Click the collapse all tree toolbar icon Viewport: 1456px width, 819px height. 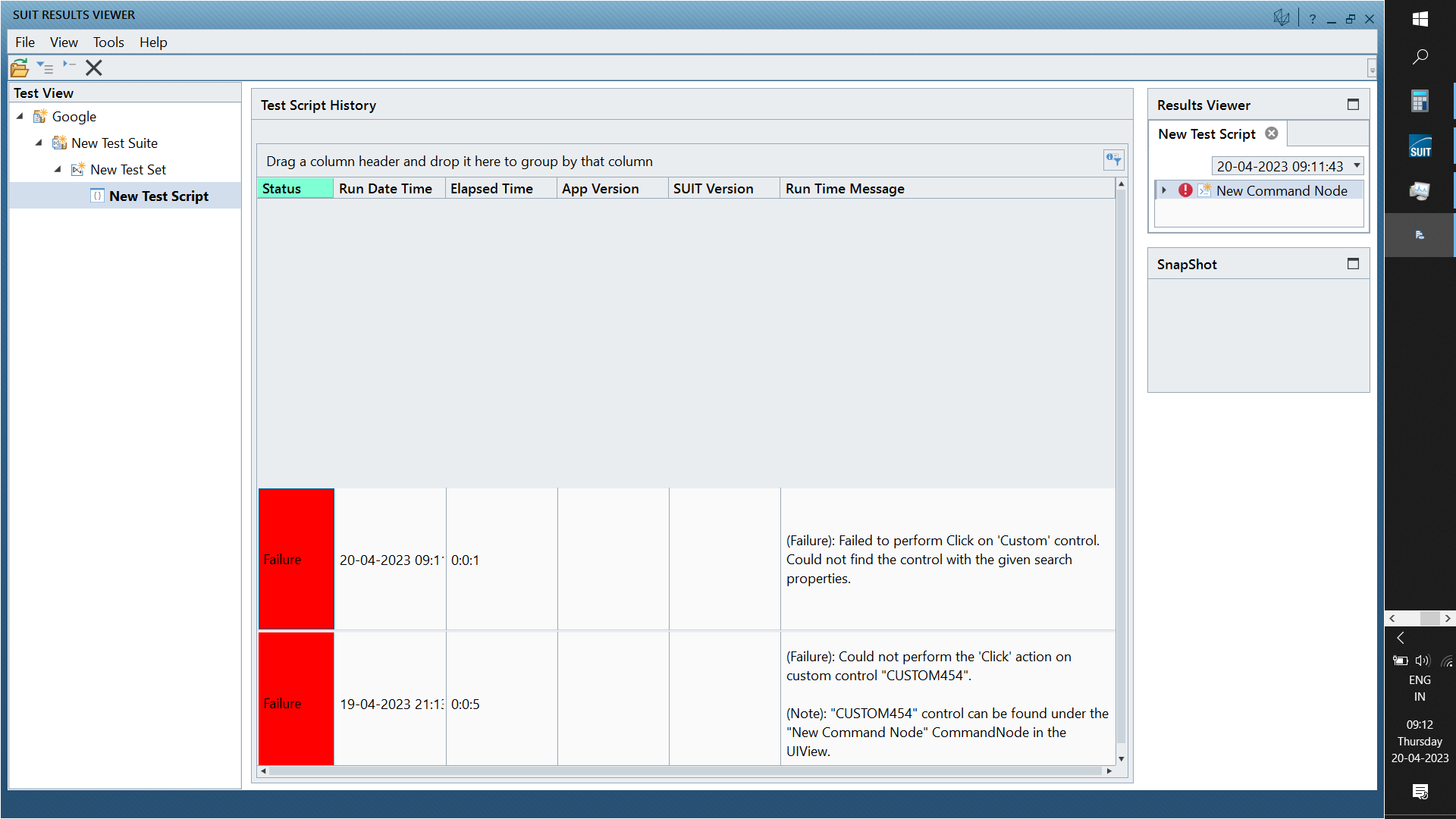click(69, 66)
